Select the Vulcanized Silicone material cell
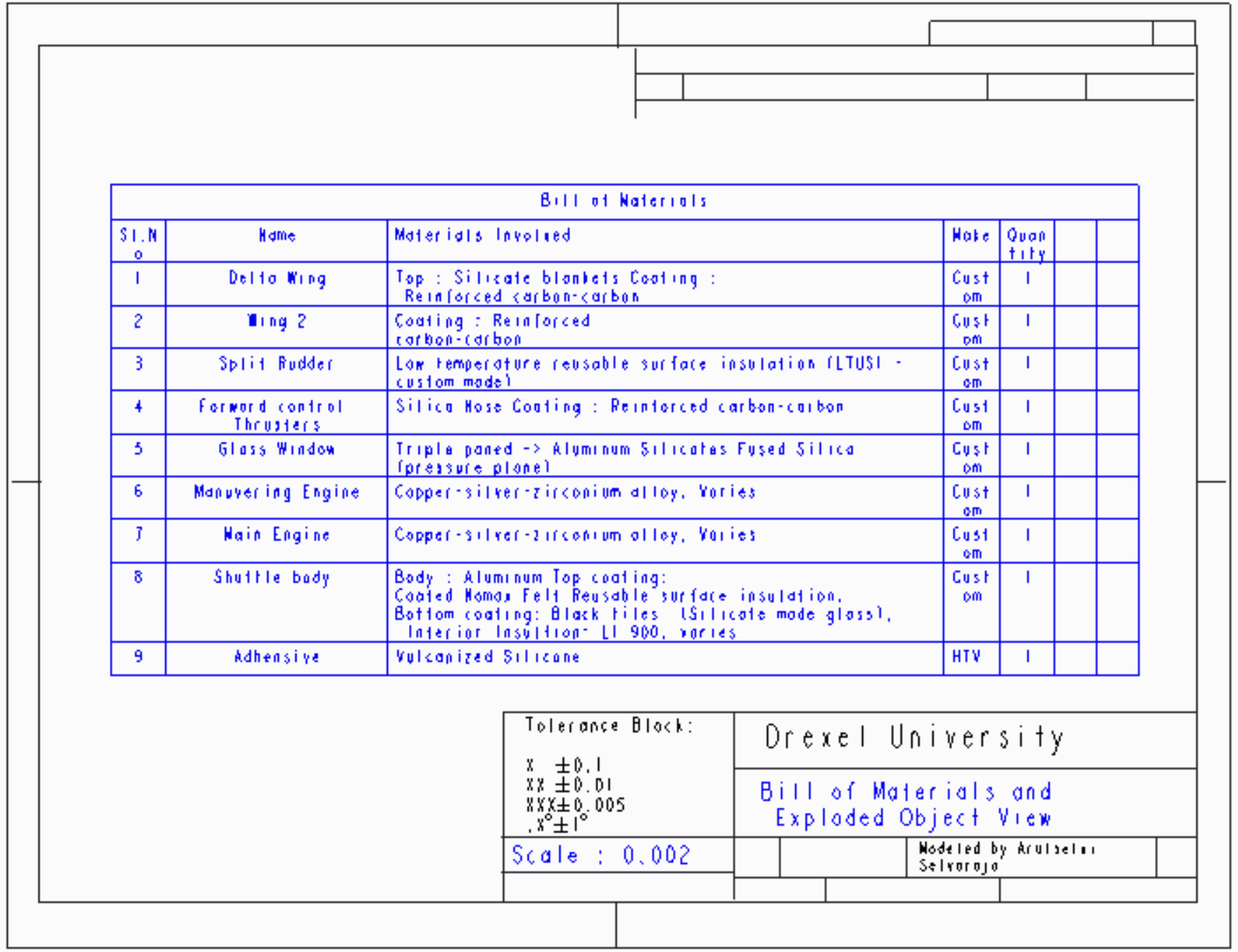 click(487, 657)
